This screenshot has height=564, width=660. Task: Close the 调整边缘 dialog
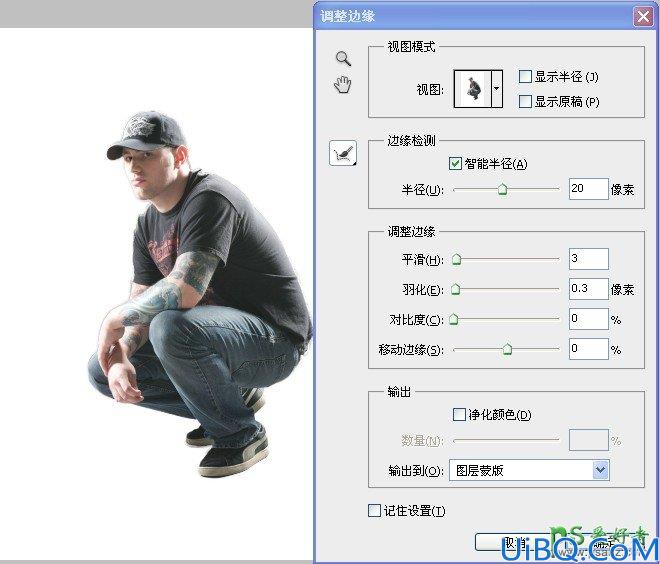point(643,16)
